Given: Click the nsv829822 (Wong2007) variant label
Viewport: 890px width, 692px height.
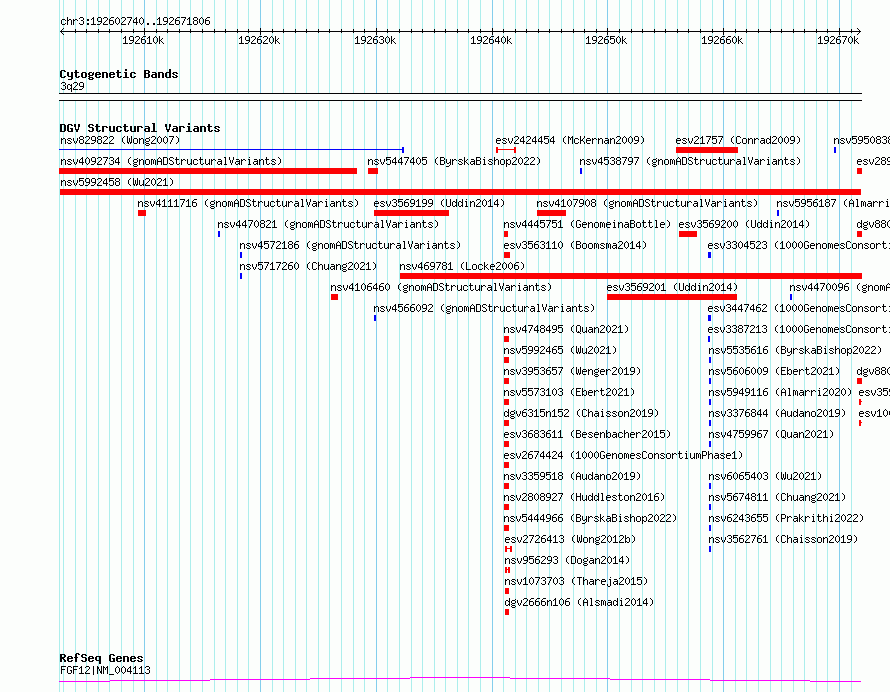Looking at the screenshot, I should (x=120, y=140).
